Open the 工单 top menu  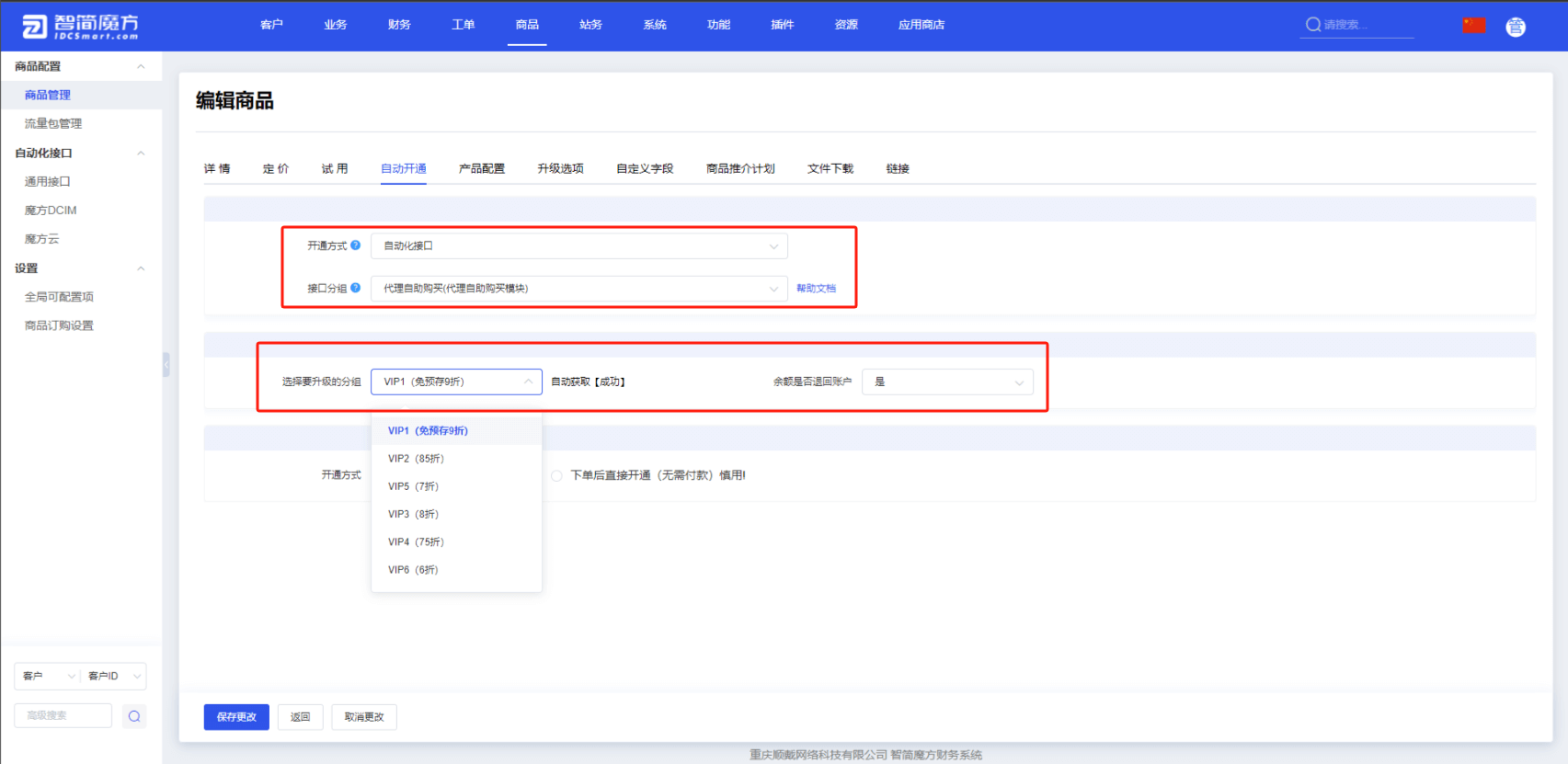[464, 25]
